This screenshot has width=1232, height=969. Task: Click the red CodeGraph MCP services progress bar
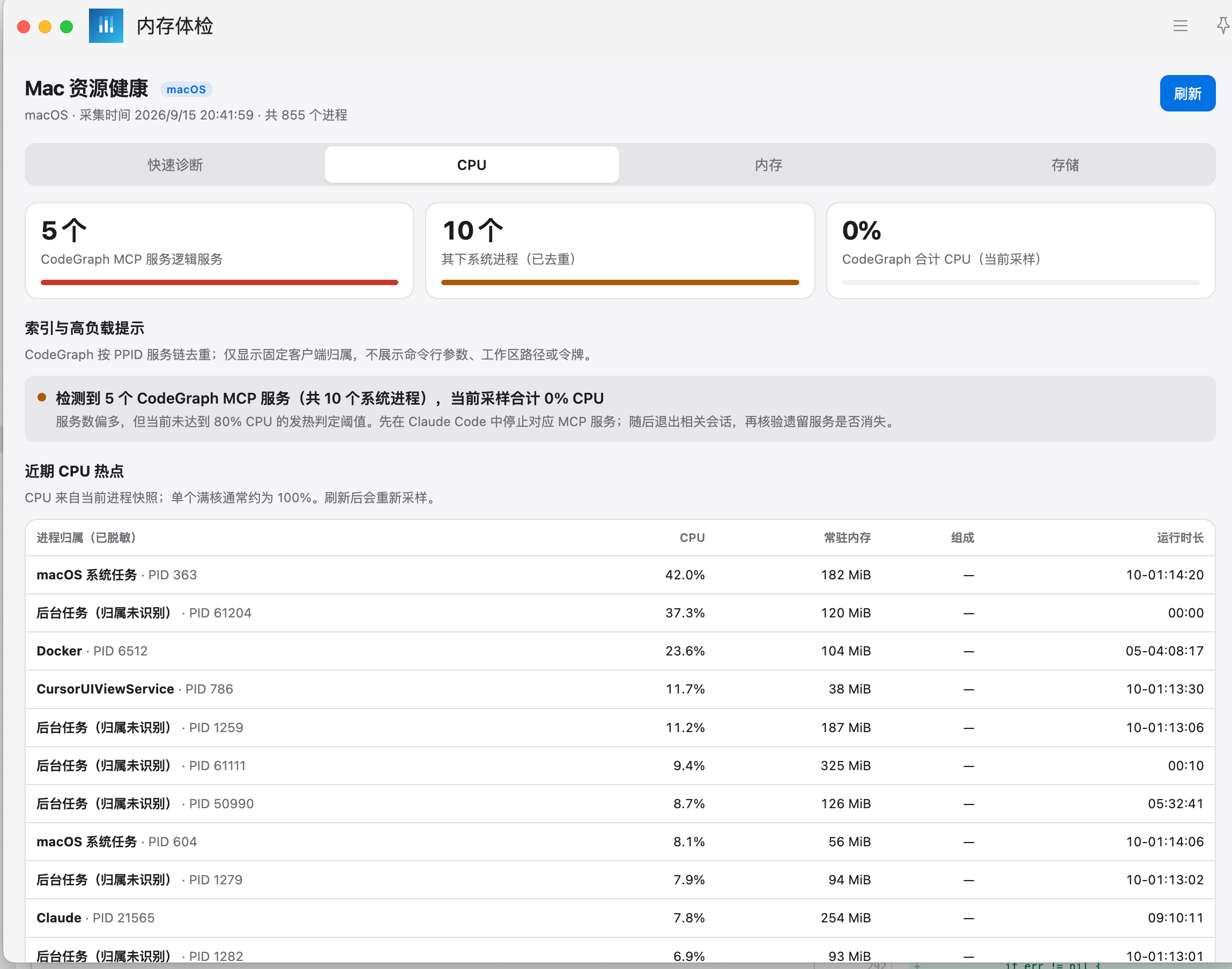(219, 282)
